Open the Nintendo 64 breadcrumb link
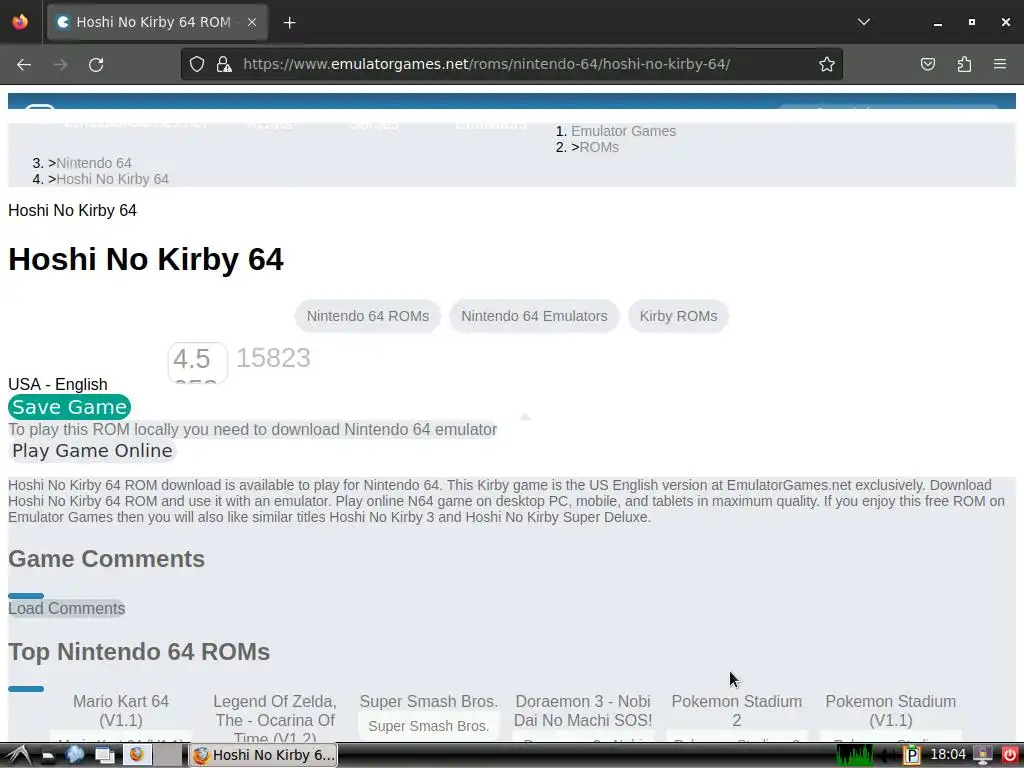 [93, 163]
